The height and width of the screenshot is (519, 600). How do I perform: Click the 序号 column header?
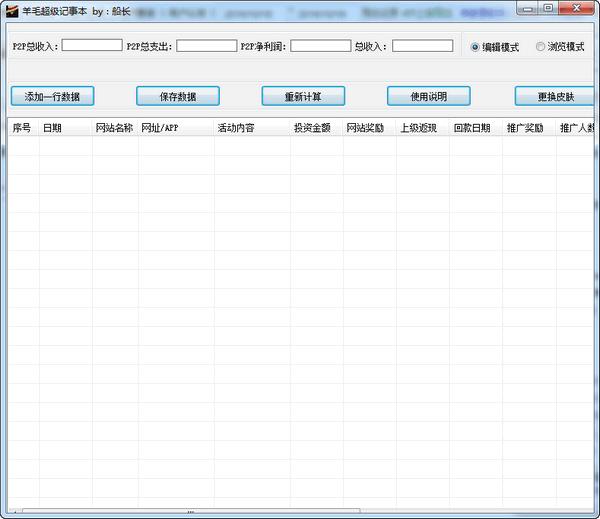(x=22, y=128)
